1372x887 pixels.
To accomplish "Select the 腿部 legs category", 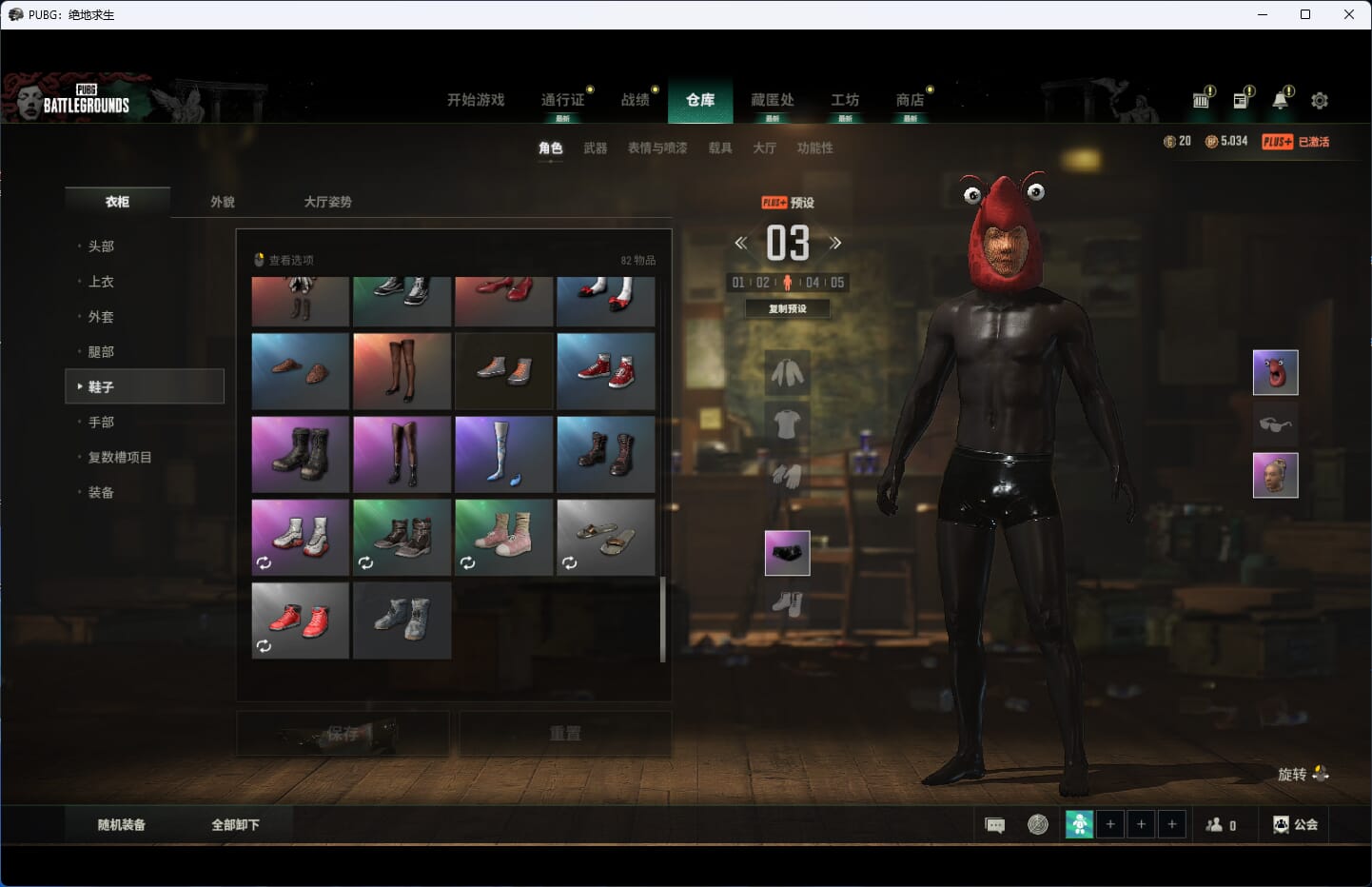I will click(145, 351).
